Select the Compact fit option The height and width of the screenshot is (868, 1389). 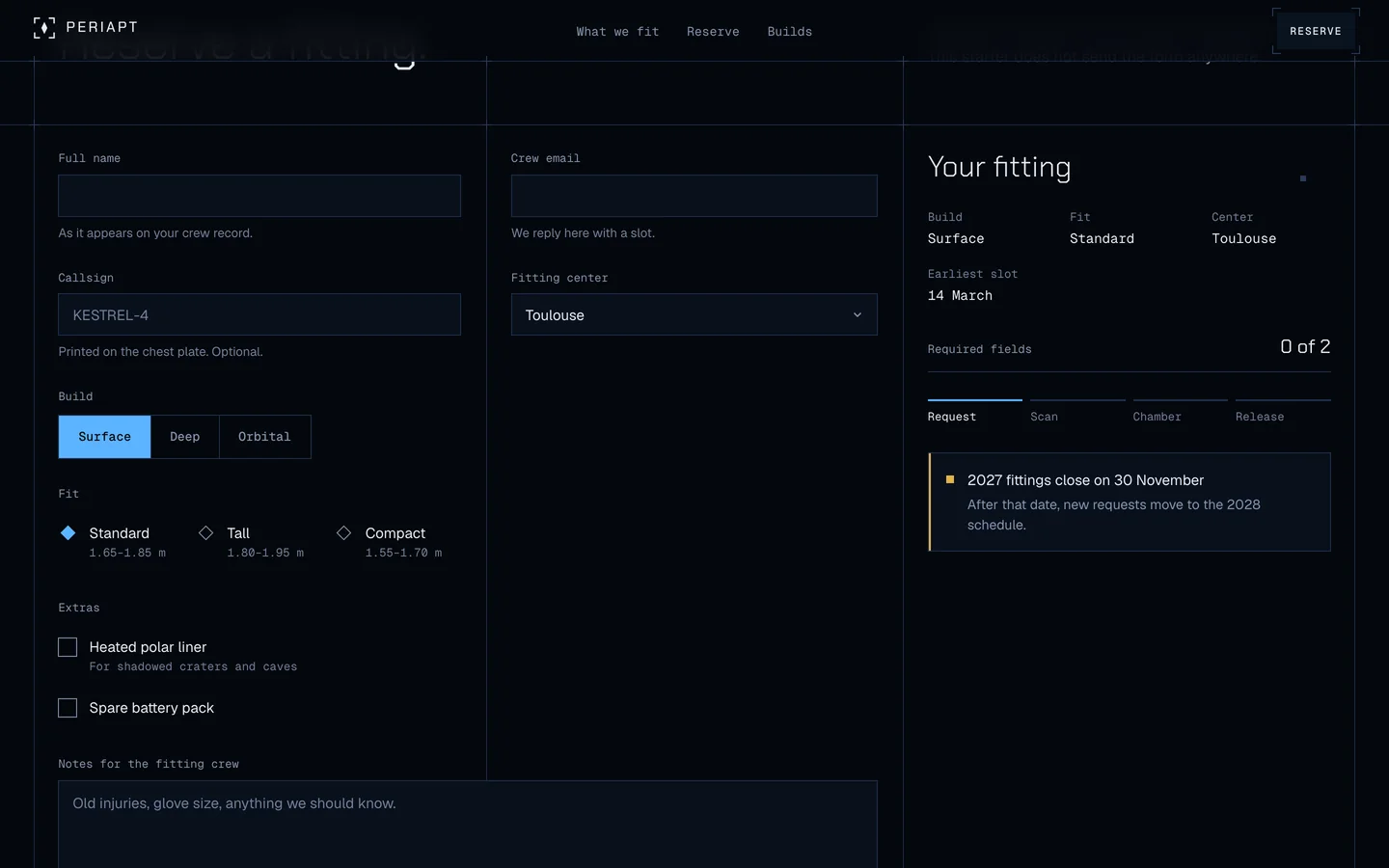pos(389,542)
